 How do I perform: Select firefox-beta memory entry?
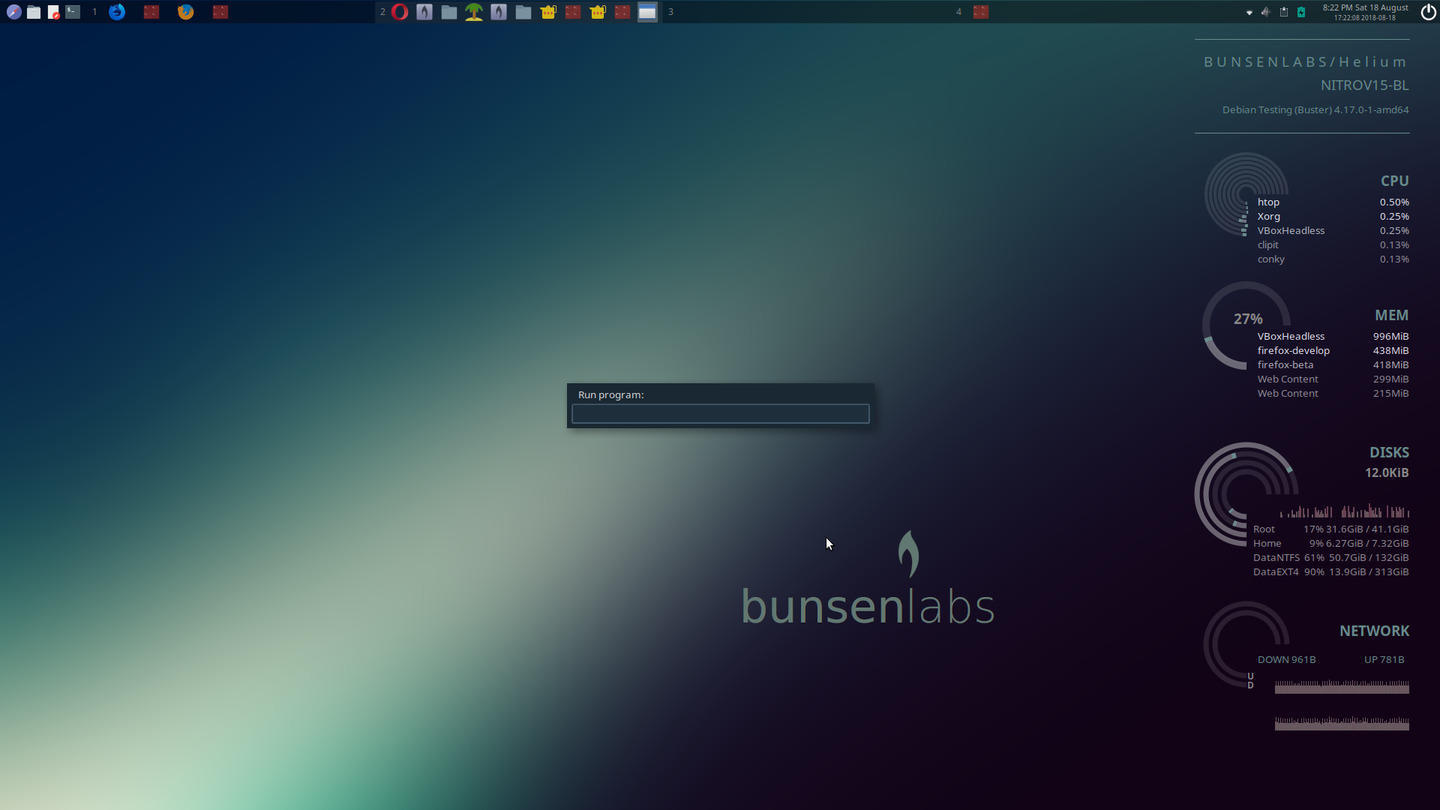[x=1333, y=365]
